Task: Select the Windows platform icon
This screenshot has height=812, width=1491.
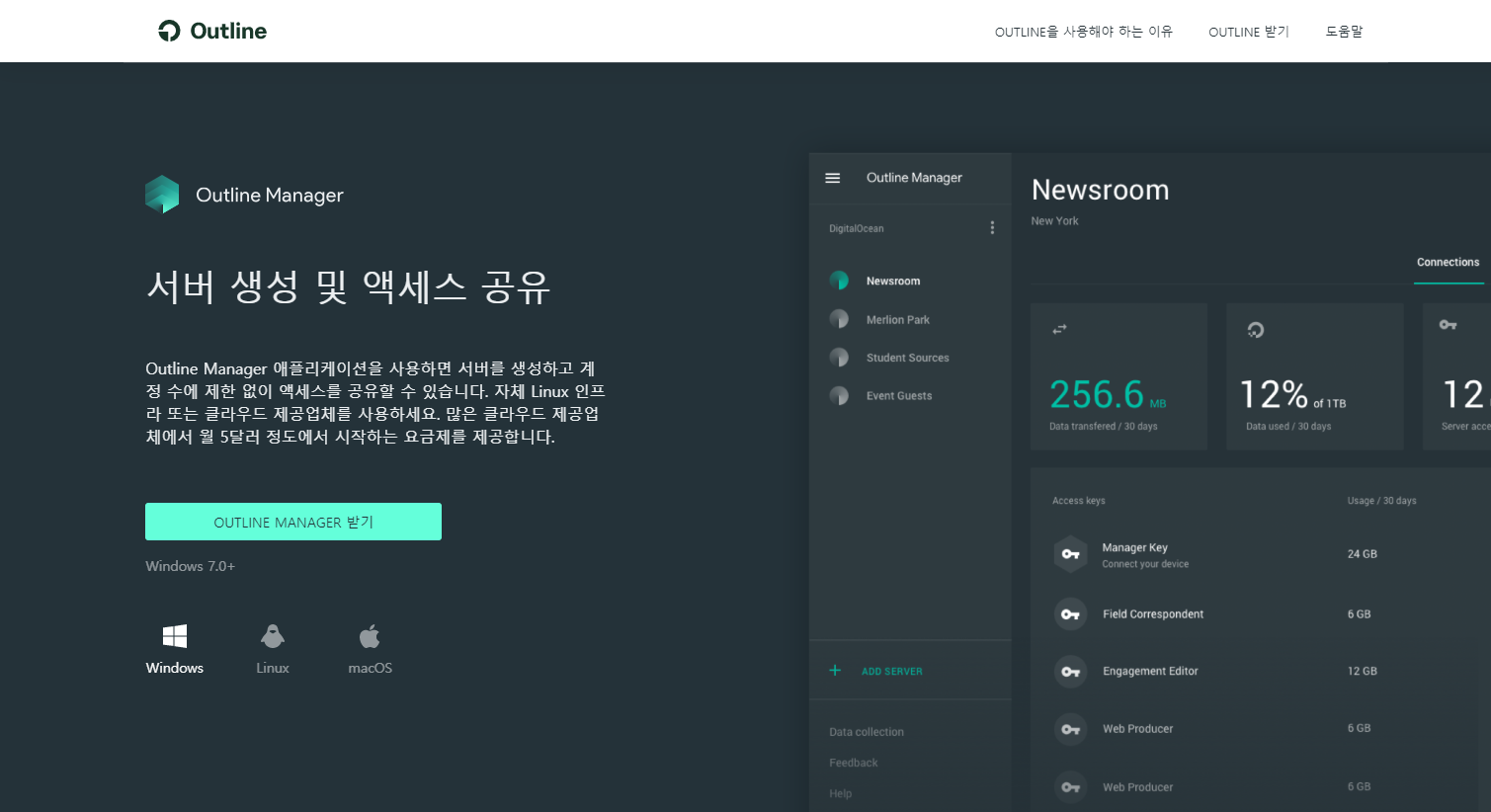Action: pyautogui.click(x=175, y=636)
